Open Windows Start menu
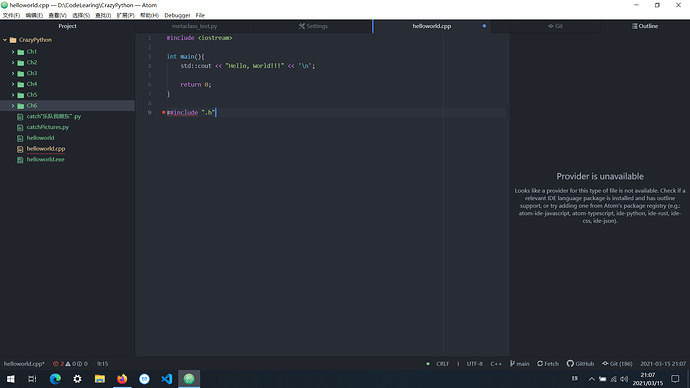Image resolution: width=690 pixels, height=388 pixels. (x=11, y=379)
